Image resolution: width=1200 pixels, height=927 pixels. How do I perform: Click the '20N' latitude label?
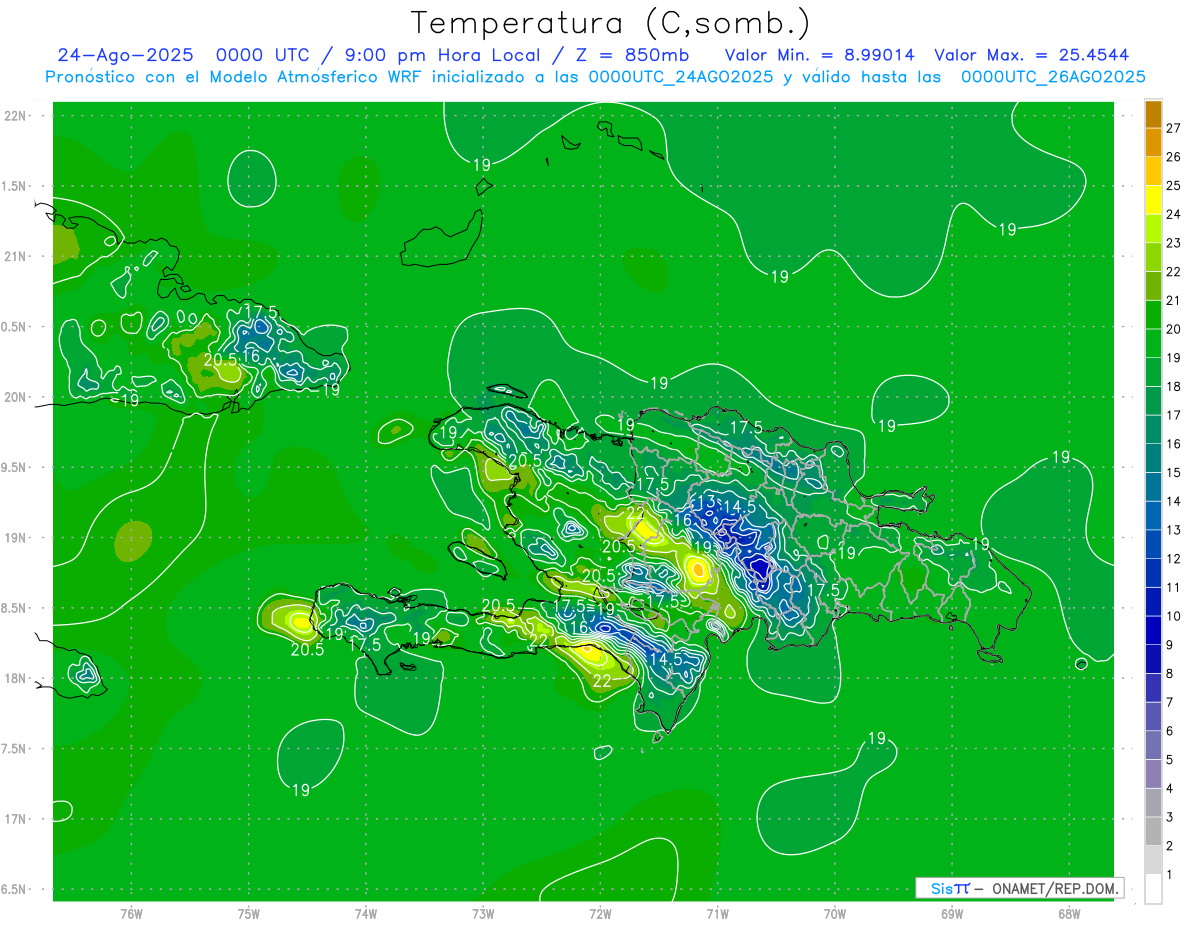15,397
